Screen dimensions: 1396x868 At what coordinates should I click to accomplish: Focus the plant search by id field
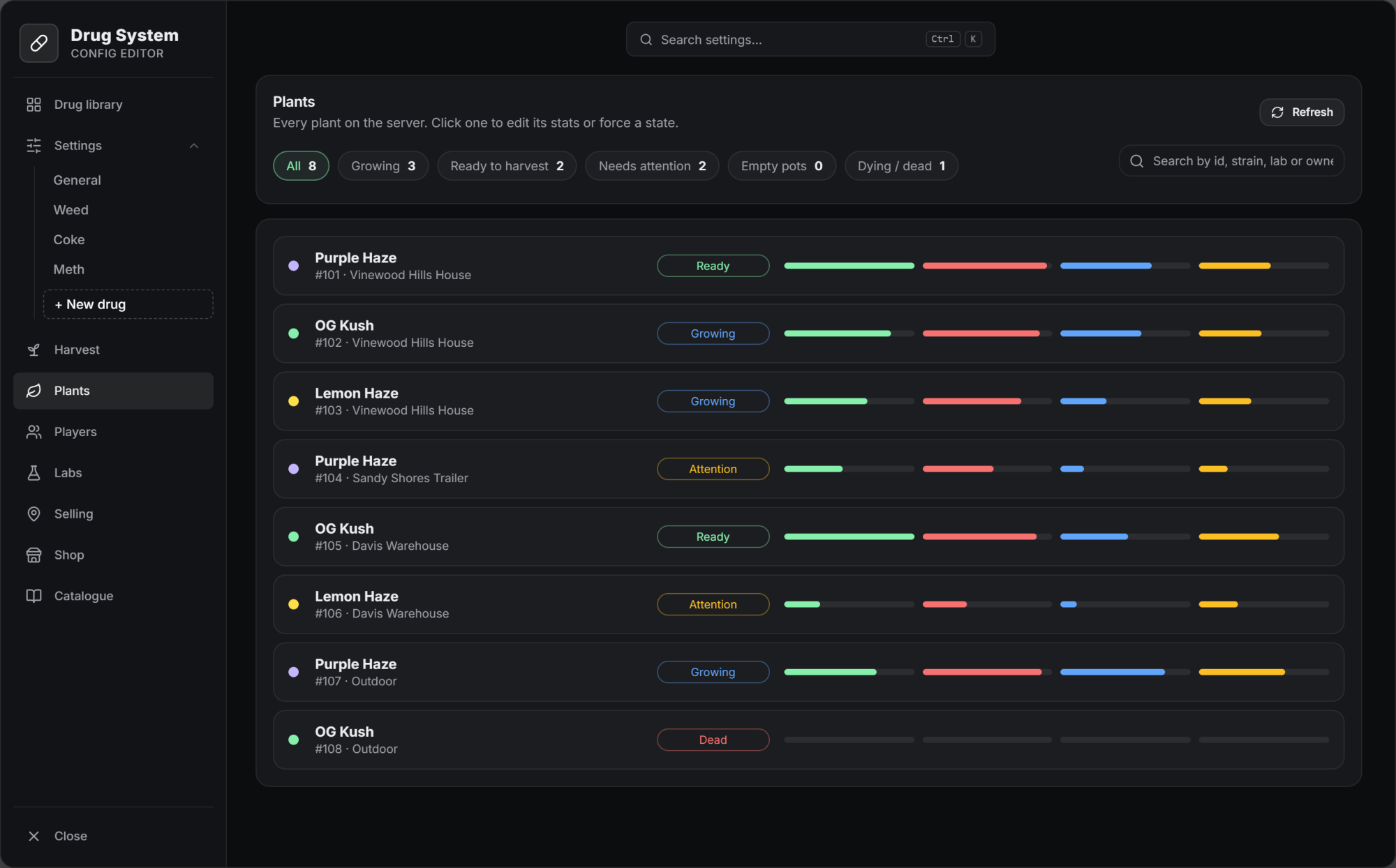[1231, 161]
